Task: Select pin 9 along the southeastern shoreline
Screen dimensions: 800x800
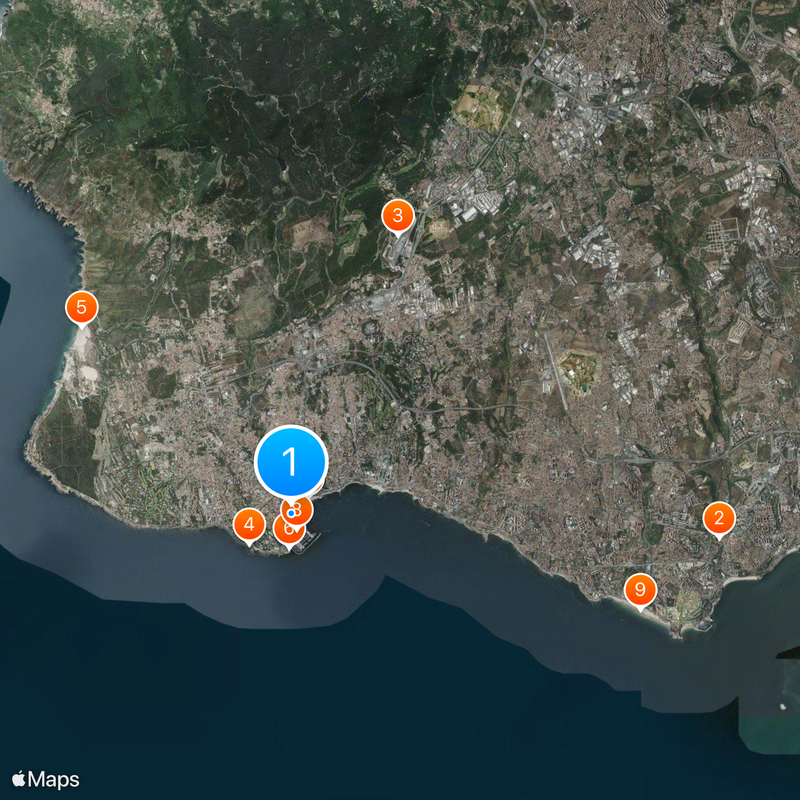Action: 640,590
